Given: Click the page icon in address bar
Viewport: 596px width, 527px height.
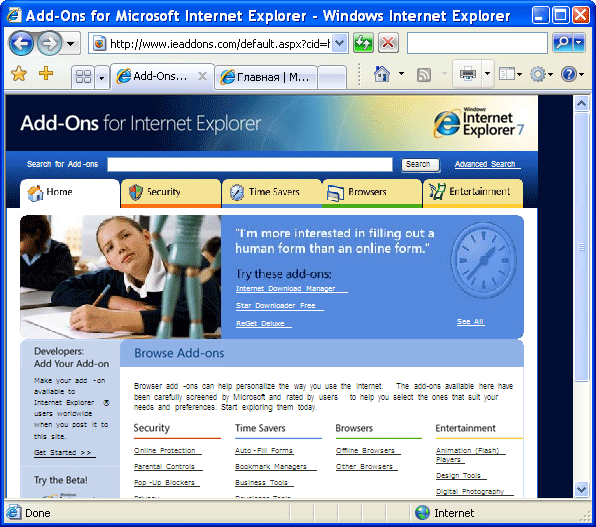Looking at the screenshot, I should 99,44.
